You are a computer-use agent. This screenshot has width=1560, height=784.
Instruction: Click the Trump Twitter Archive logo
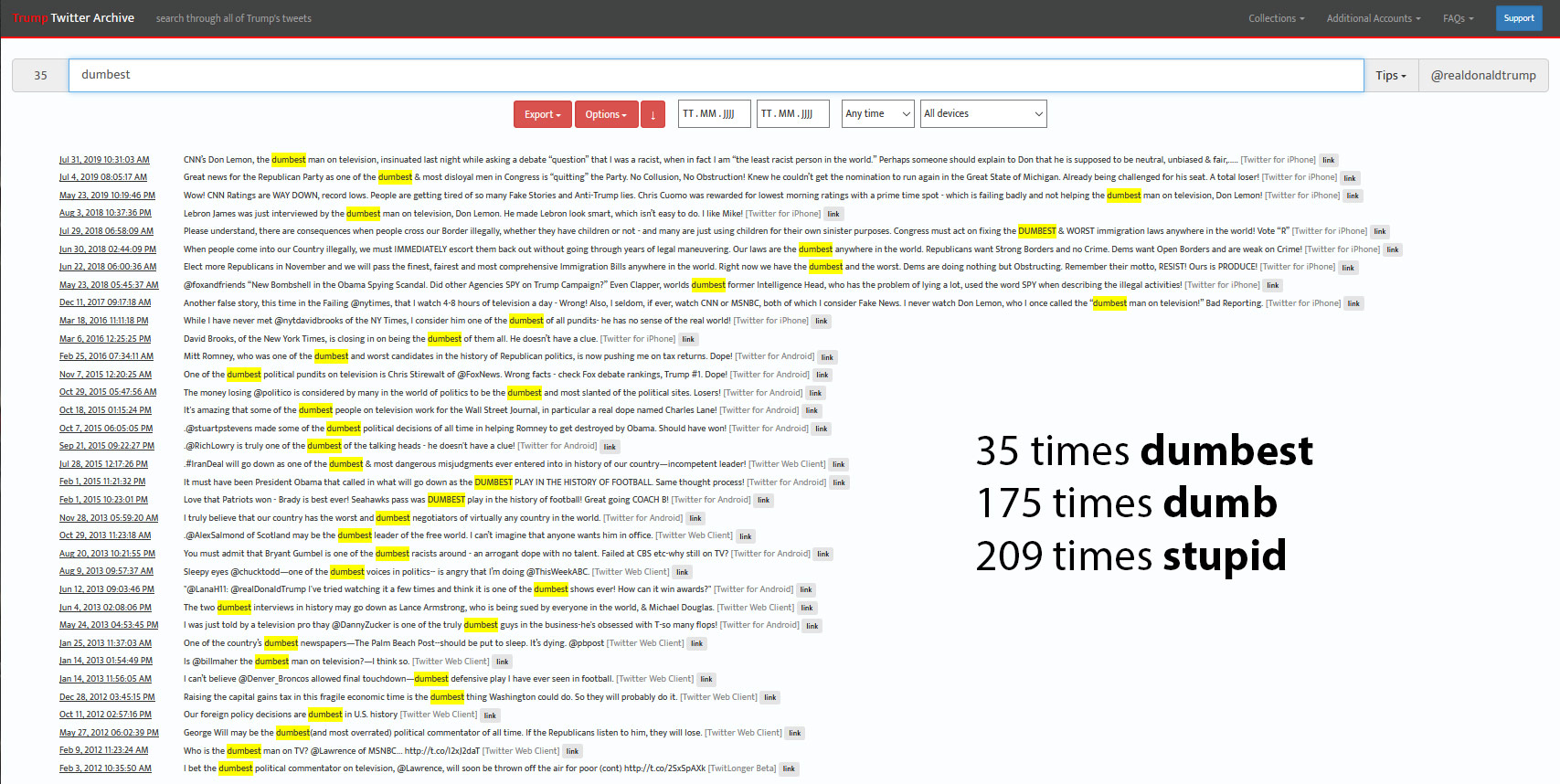[74, 18]
